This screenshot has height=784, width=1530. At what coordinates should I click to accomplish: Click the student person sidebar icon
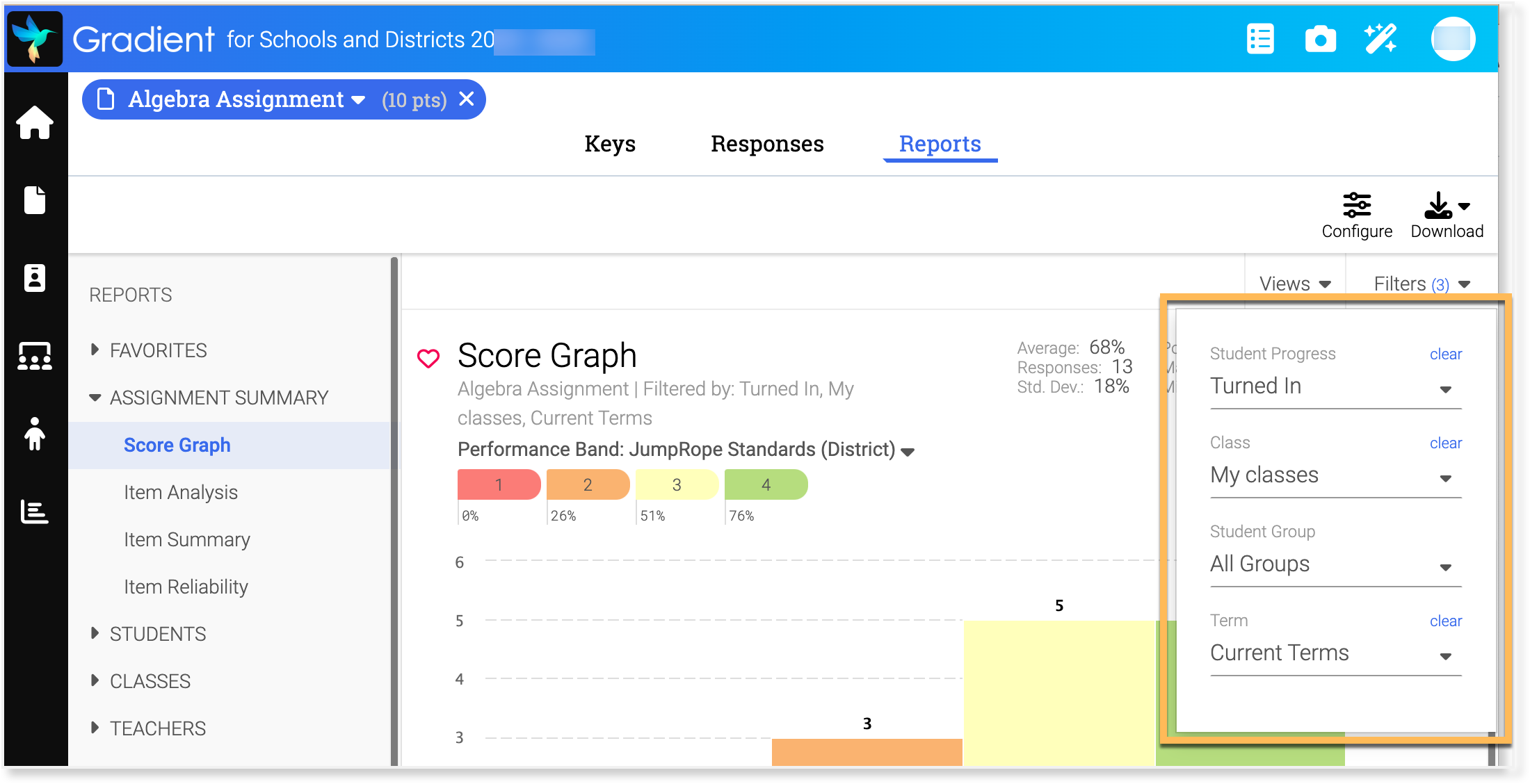[35, 434]
